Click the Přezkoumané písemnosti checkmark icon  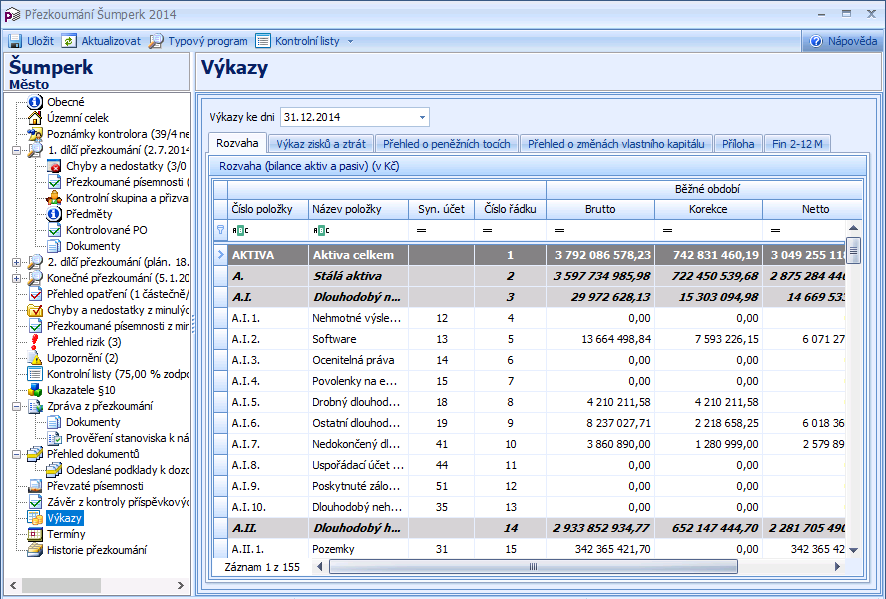click(x=54, y=182)
